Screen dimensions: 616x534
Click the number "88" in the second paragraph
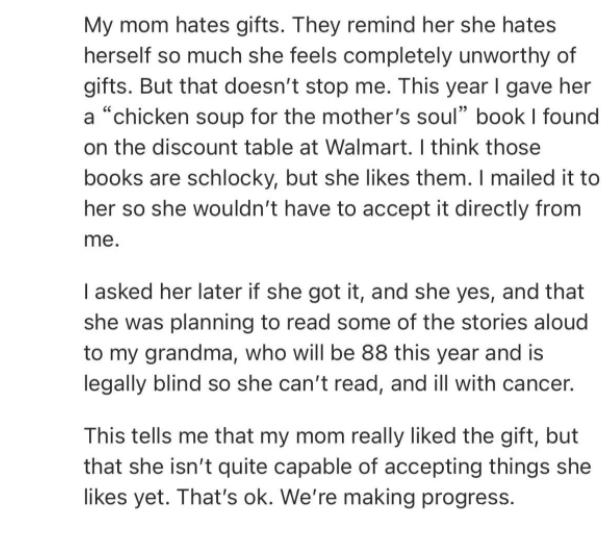click(374, 352)
